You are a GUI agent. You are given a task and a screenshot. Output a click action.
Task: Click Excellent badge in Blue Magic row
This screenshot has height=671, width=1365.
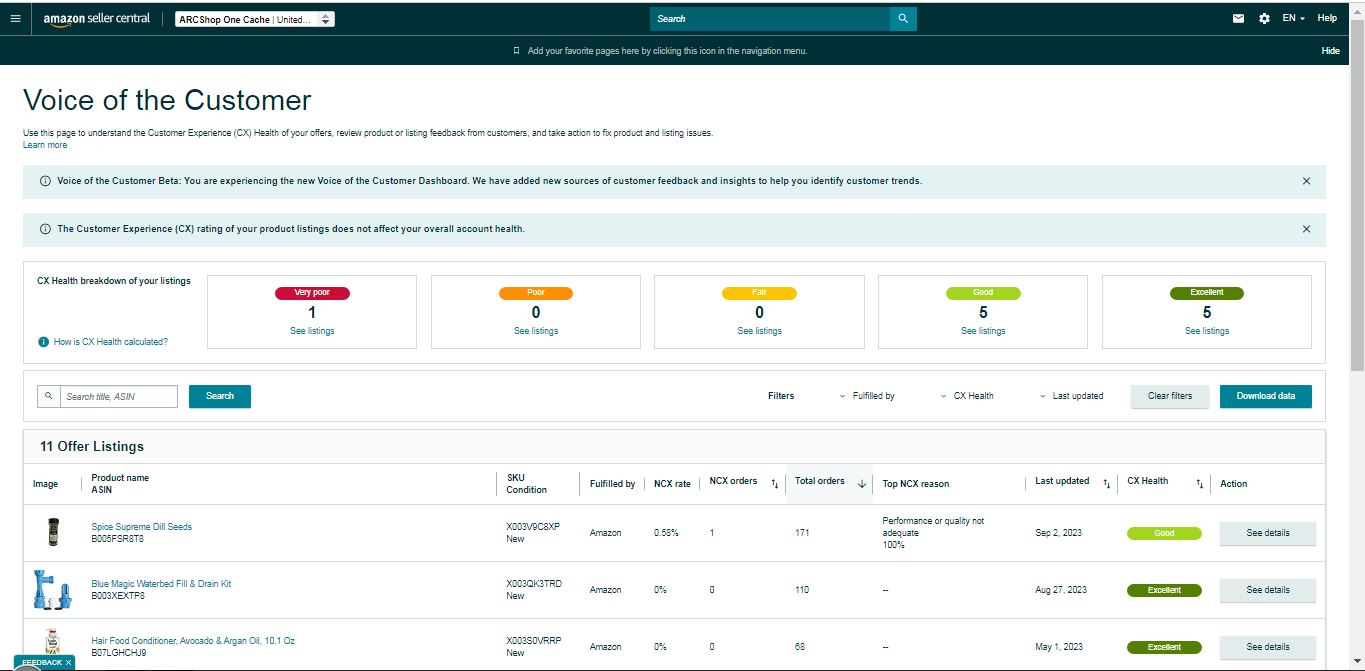[x=1164, y=590]
